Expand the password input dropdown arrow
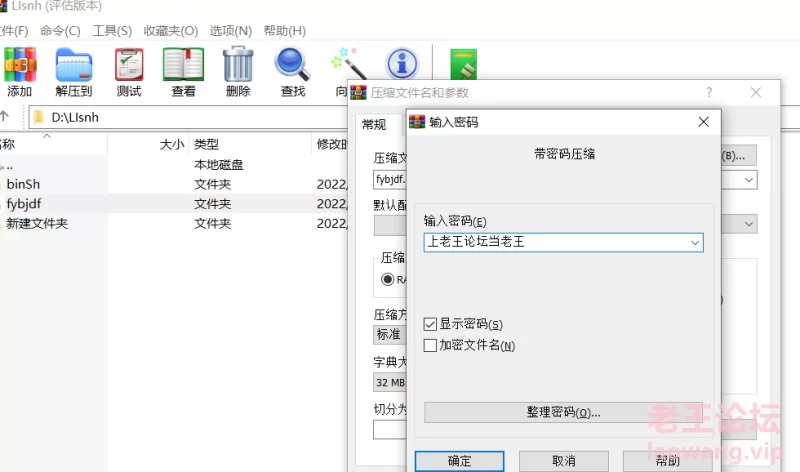Image resolution: width=800 pixels, height=472 pixels. [694, 243]
